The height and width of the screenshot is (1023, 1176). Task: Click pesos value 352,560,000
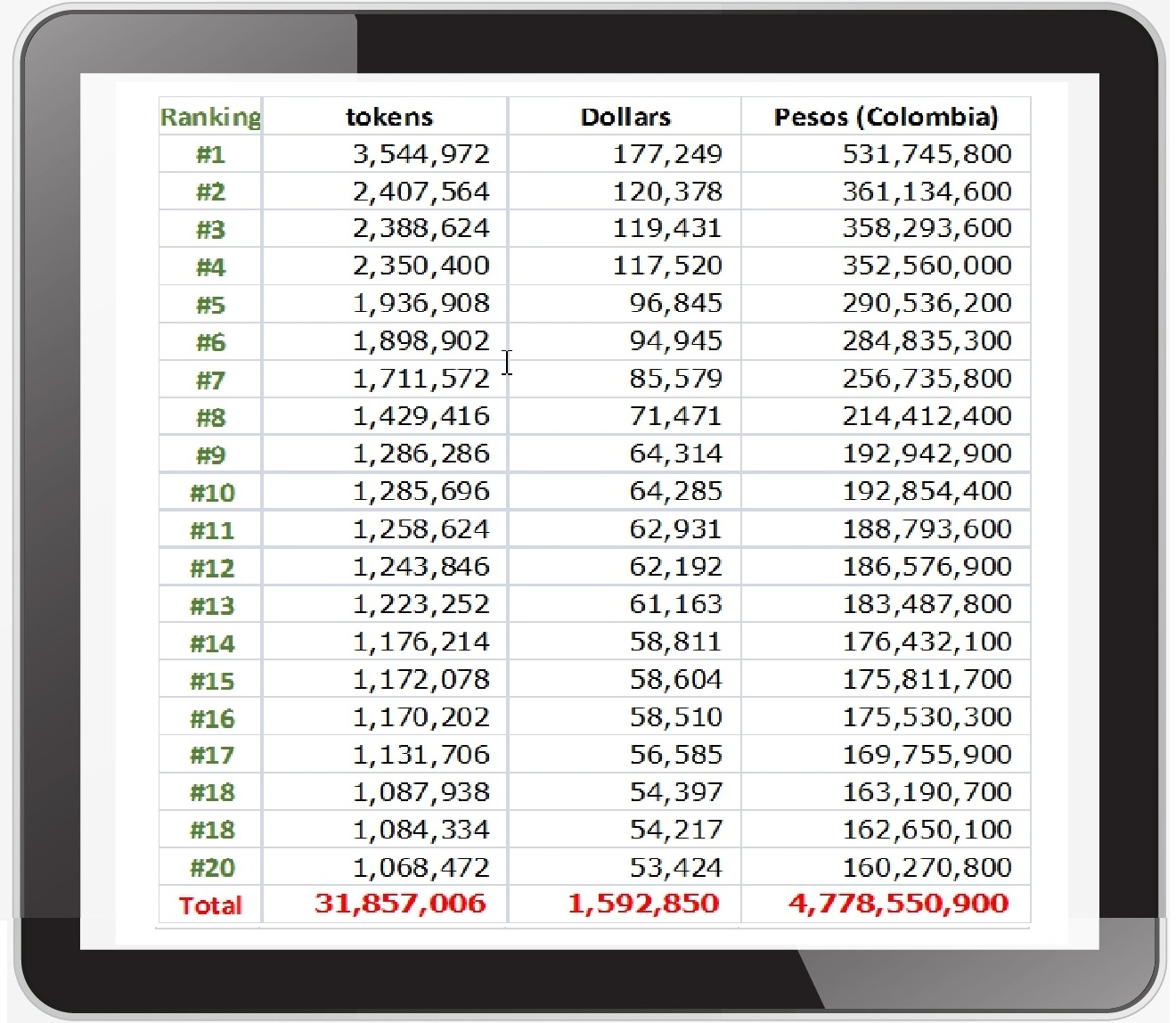(927, 266)
